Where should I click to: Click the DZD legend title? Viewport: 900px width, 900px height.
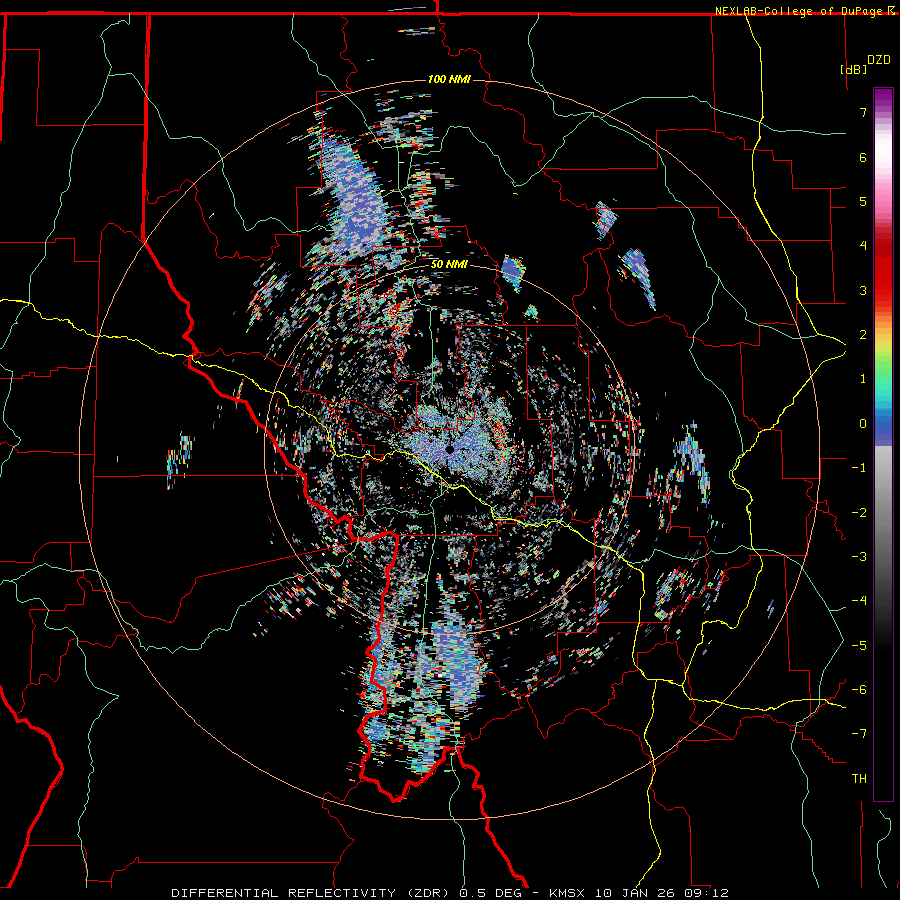point(879,60)
